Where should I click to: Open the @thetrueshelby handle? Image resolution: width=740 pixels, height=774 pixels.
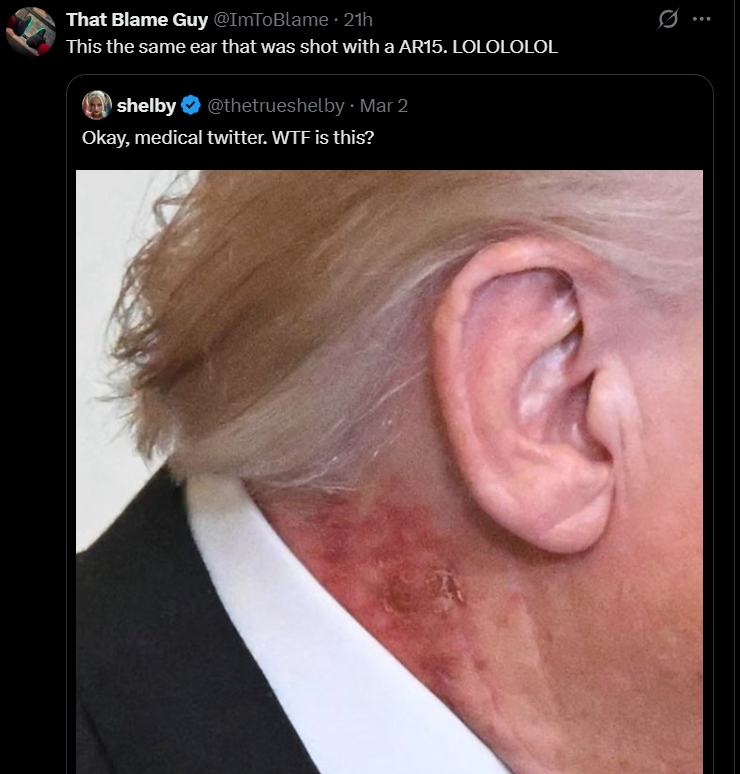coord(275,106)
